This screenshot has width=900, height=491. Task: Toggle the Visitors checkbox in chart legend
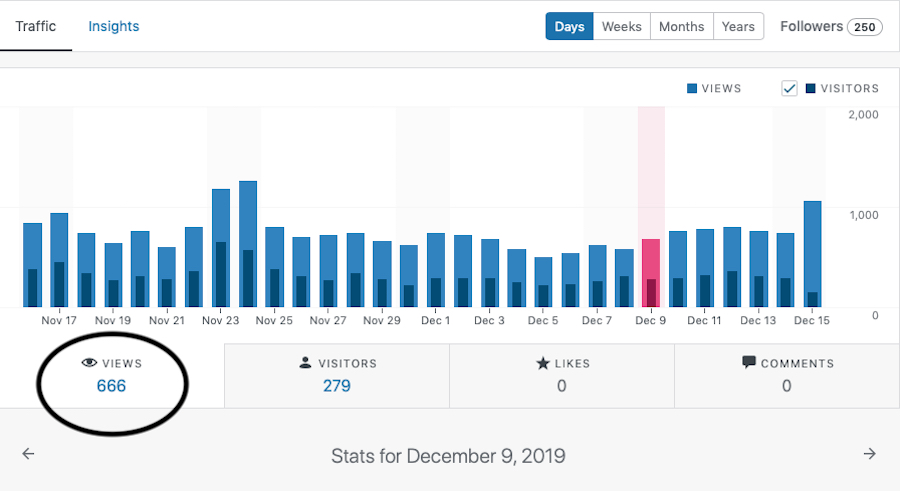[x=790, y=88]
